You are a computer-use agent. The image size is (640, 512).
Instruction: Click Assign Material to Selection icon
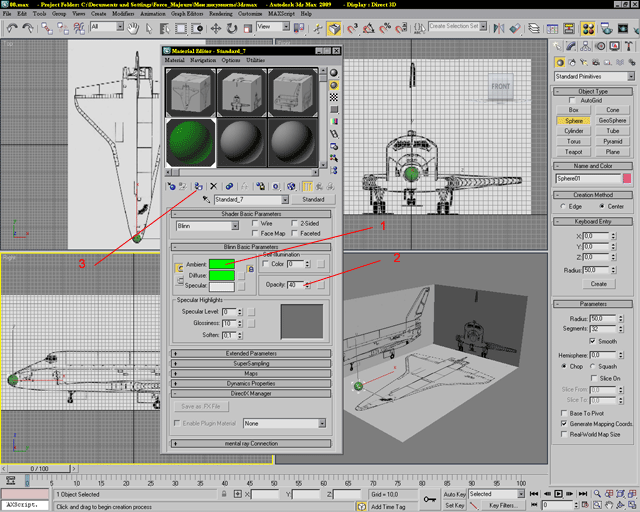click(x=198, y=187)
